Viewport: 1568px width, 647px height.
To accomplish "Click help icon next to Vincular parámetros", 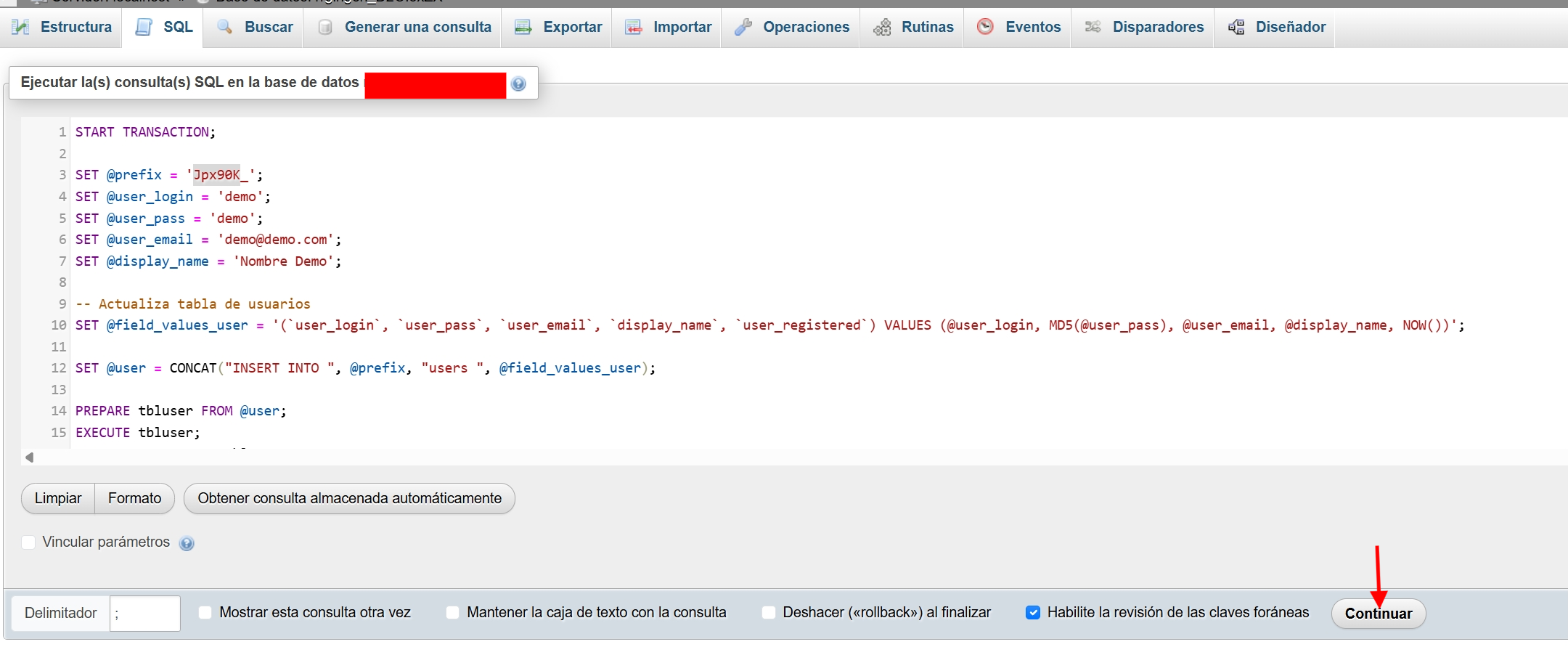I will (x=187, y=543).
